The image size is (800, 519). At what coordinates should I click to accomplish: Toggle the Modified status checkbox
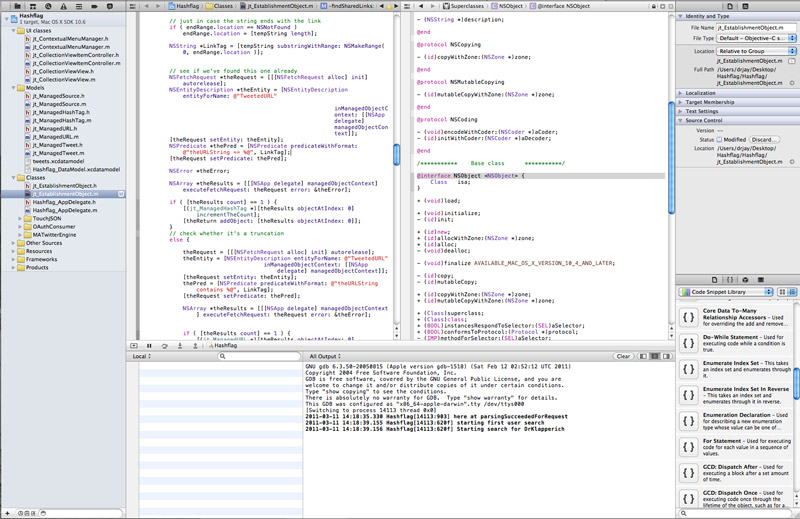pyautogui.click(x=718, y=139)
